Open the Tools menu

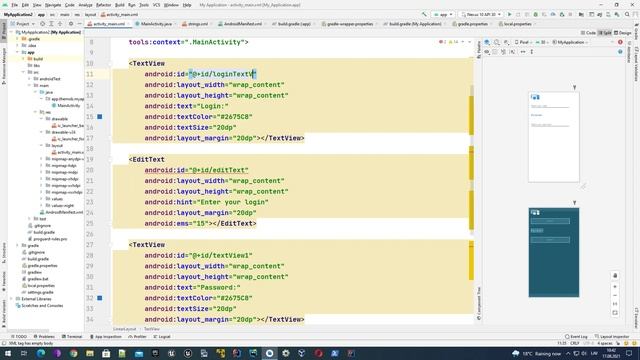[144, 5]
